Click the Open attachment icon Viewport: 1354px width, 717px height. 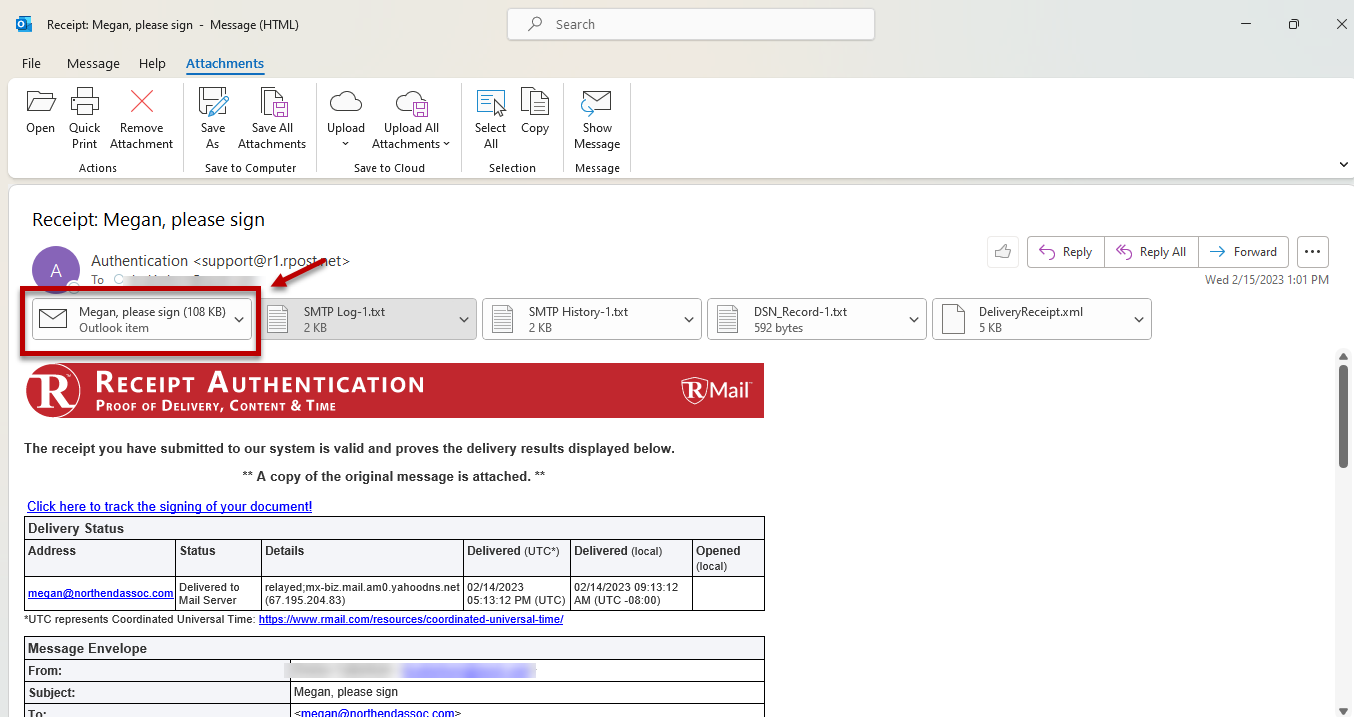click(40, 102)
